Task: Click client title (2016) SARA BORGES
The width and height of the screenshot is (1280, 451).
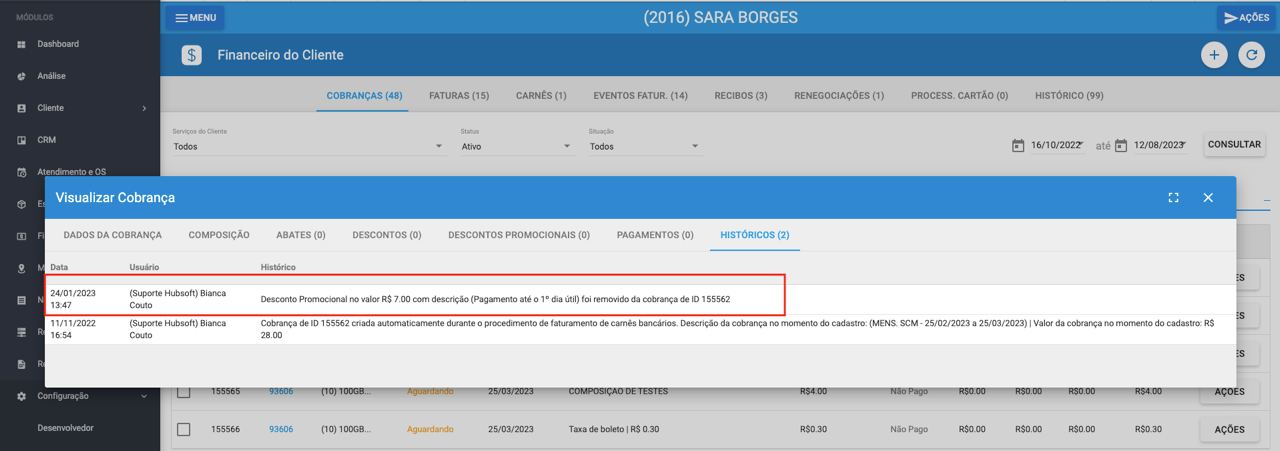Action: (720, 17)
